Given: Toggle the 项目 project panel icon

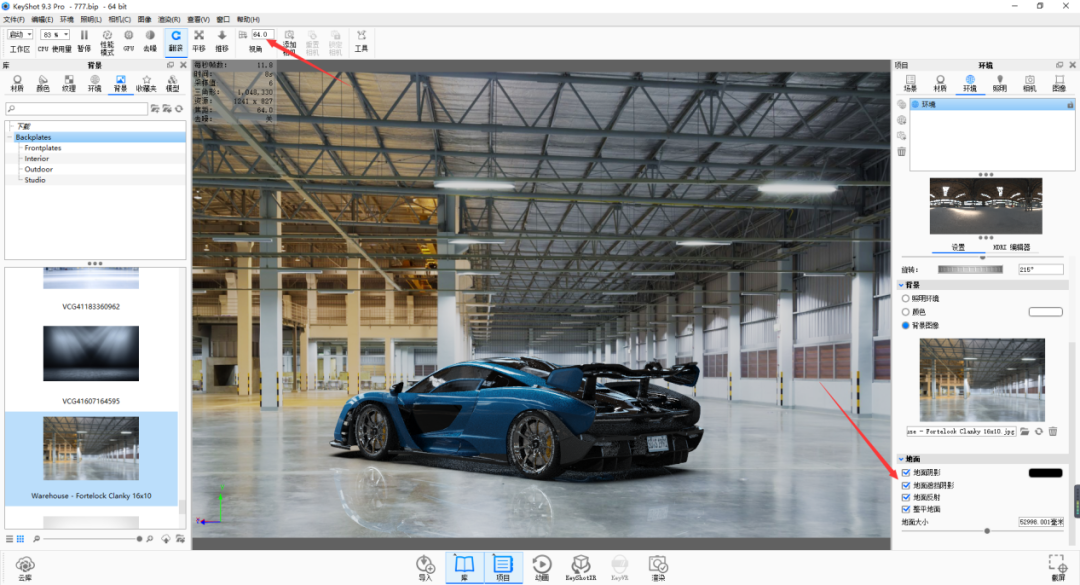Looking at the screenshot, I should [503, 568].
